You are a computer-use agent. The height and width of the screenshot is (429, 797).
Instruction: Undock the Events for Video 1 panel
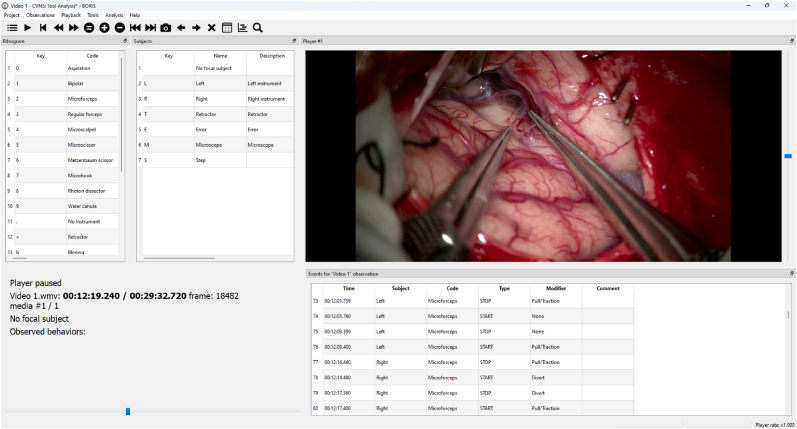[791, 273]
